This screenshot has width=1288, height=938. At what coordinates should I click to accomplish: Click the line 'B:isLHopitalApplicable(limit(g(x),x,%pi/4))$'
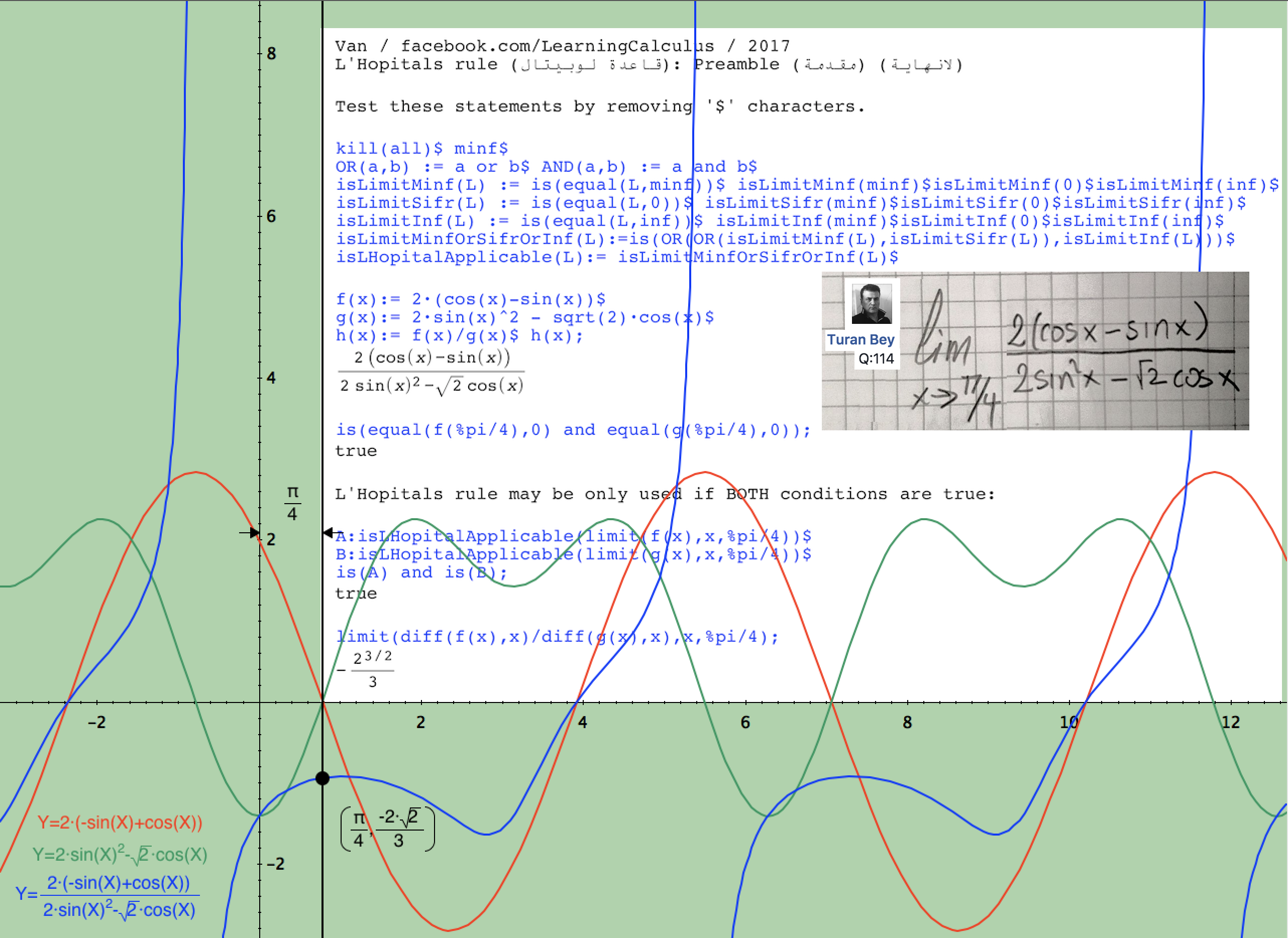(x=574, y=554)
